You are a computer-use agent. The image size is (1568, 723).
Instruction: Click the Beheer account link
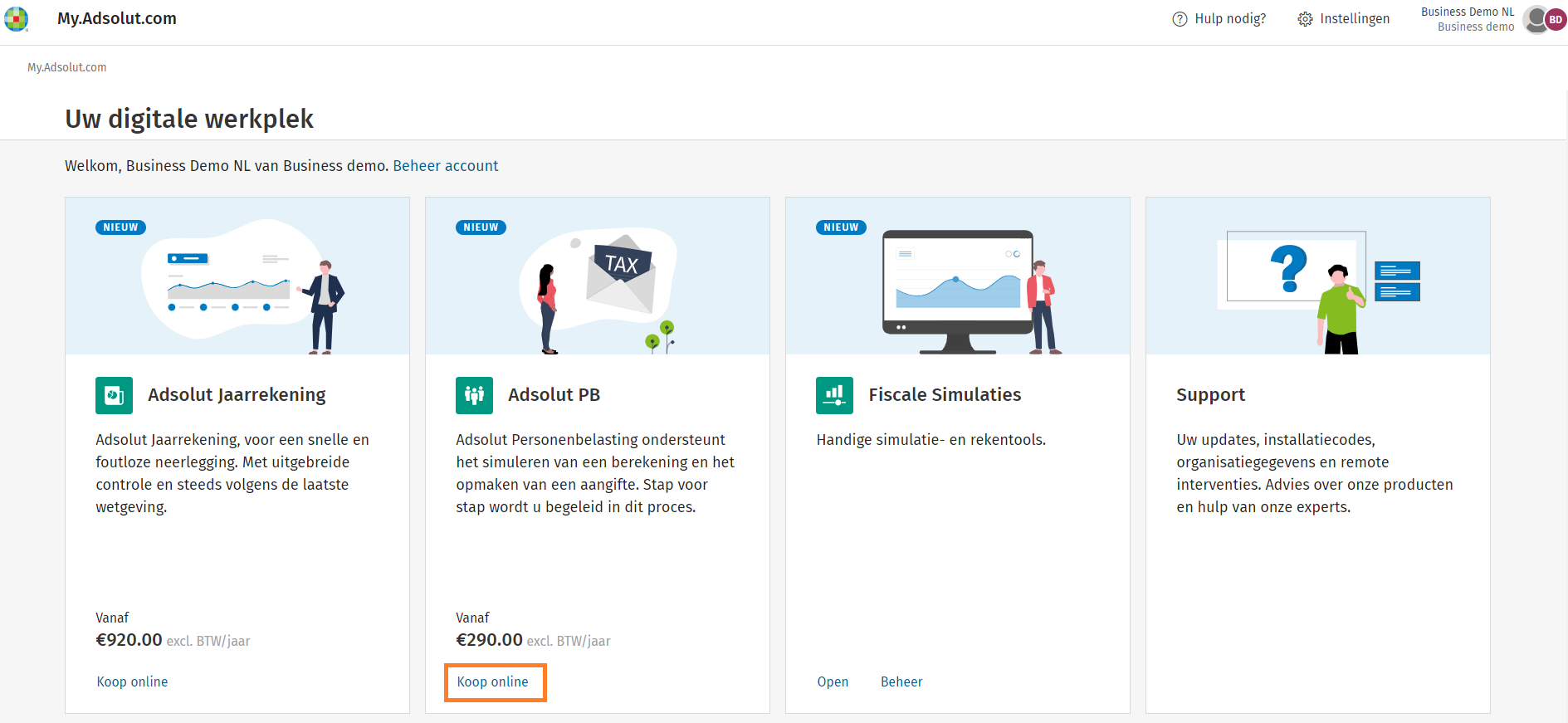pyautogui.click(x=446, y=166)
